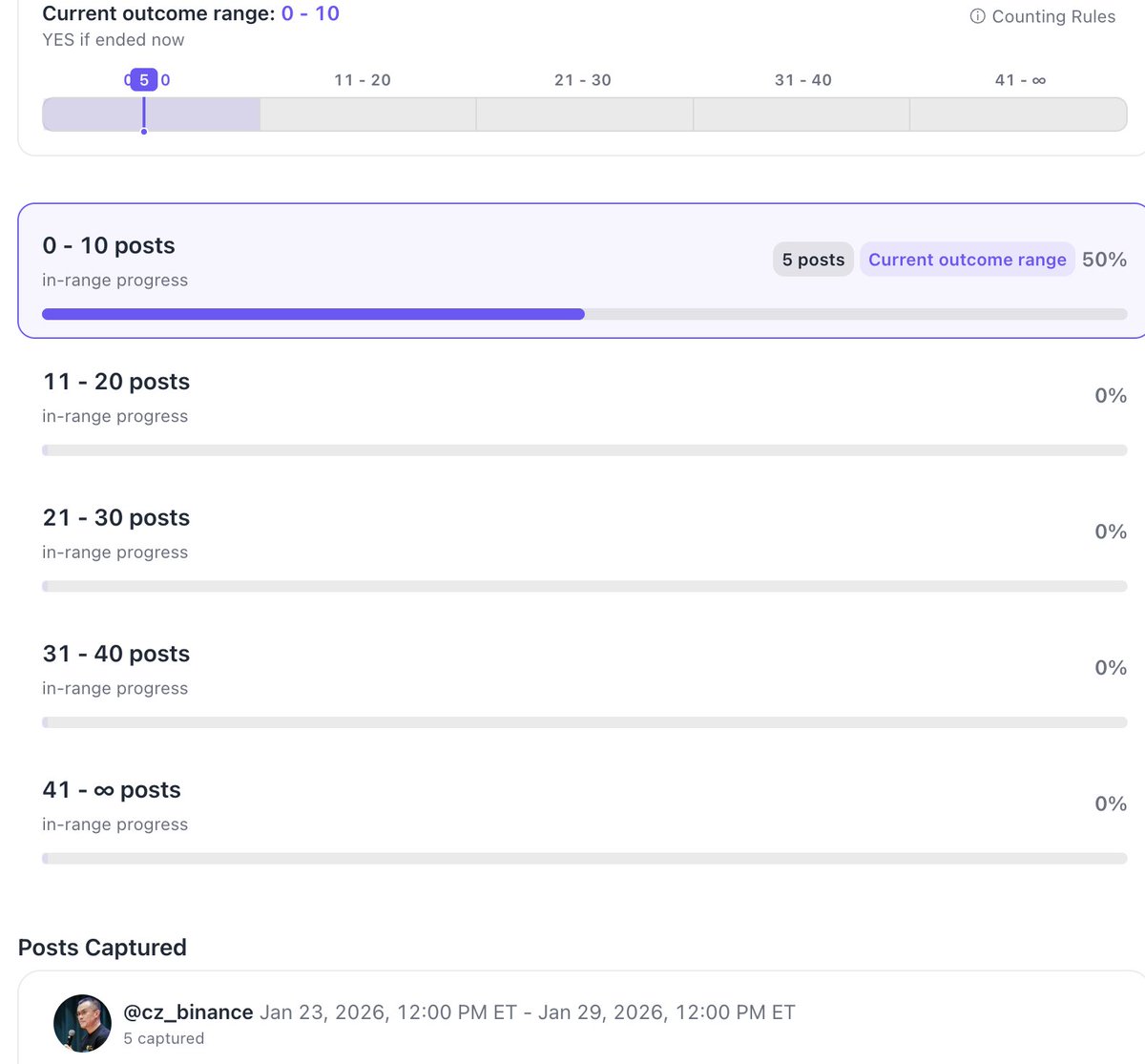Click the cz_binance profile avatar

click(82, 1023)
